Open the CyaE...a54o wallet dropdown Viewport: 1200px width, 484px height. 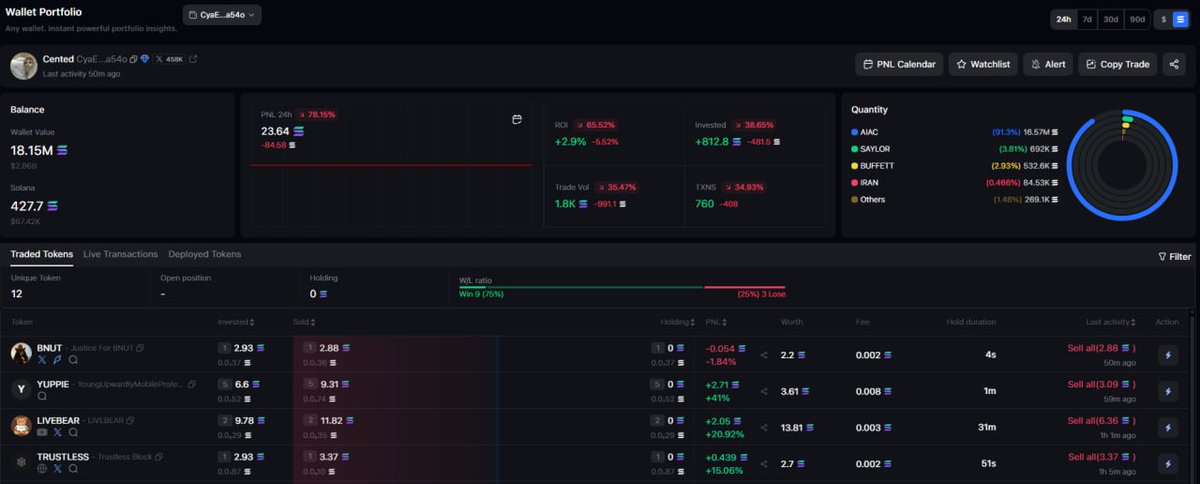tap(222, 15)
